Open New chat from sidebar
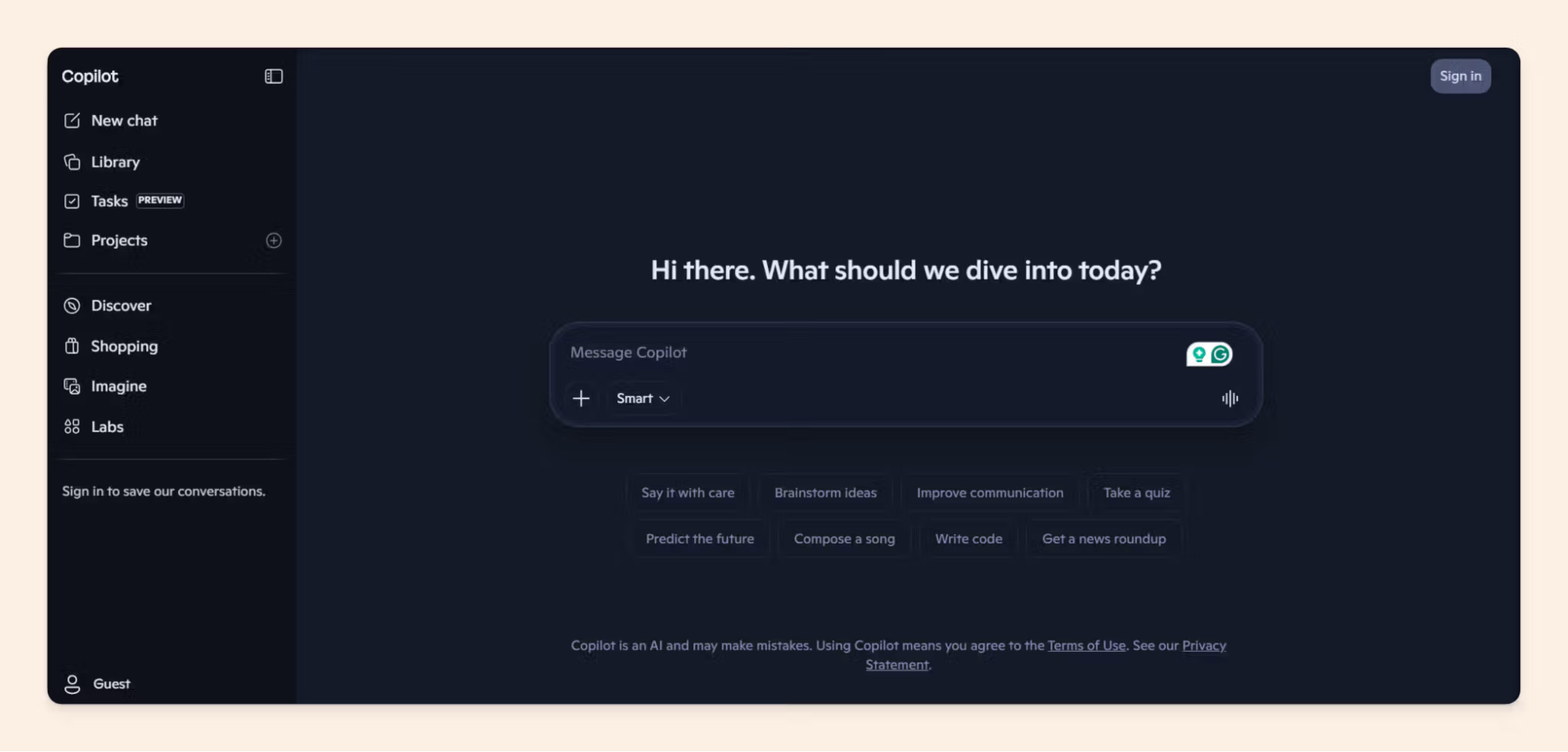 pyautogui.click(x=124, y=121)
